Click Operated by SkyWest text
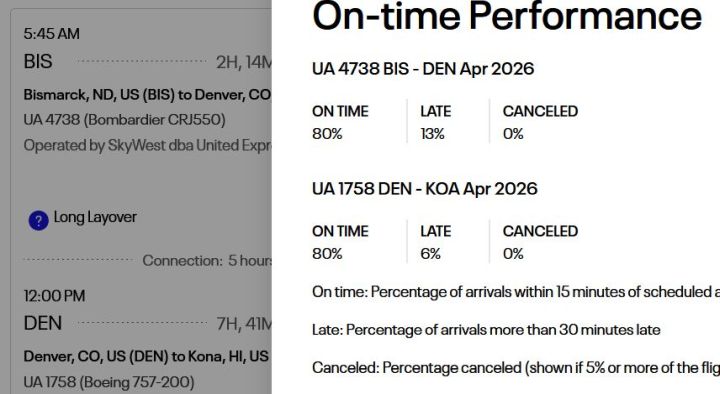This screenshot has height=394, width=720. coord(147,146)
